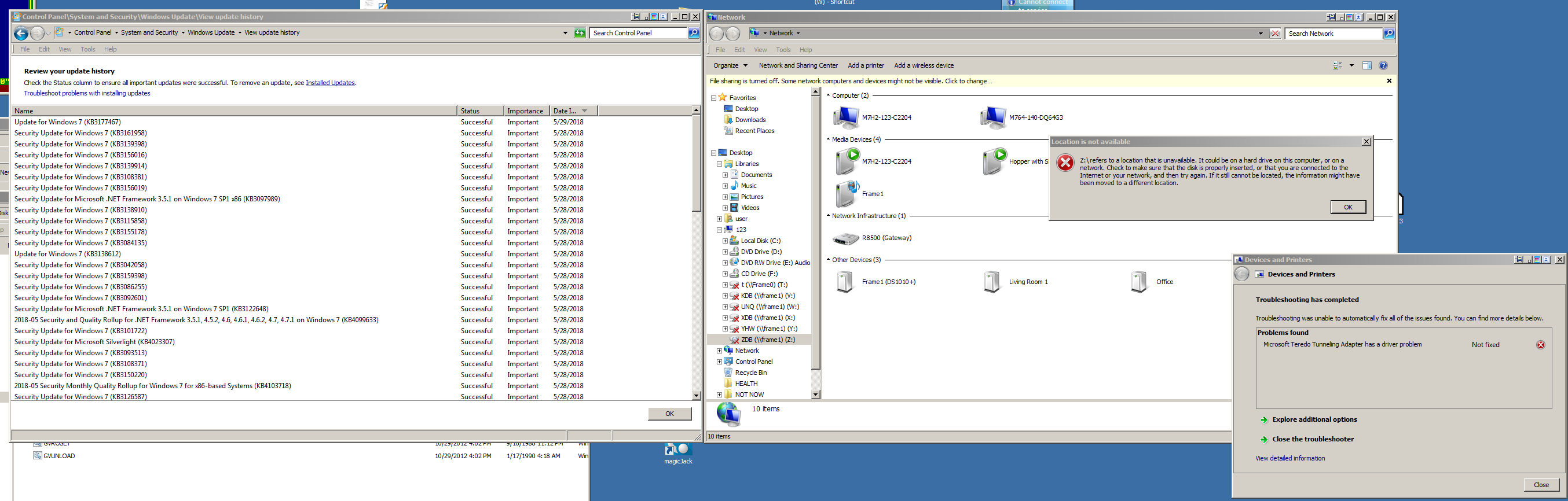Click the Search Network magnifier icon
Image resolution: width=1568 pixels, height=501 pixels.
[1389, 34]
